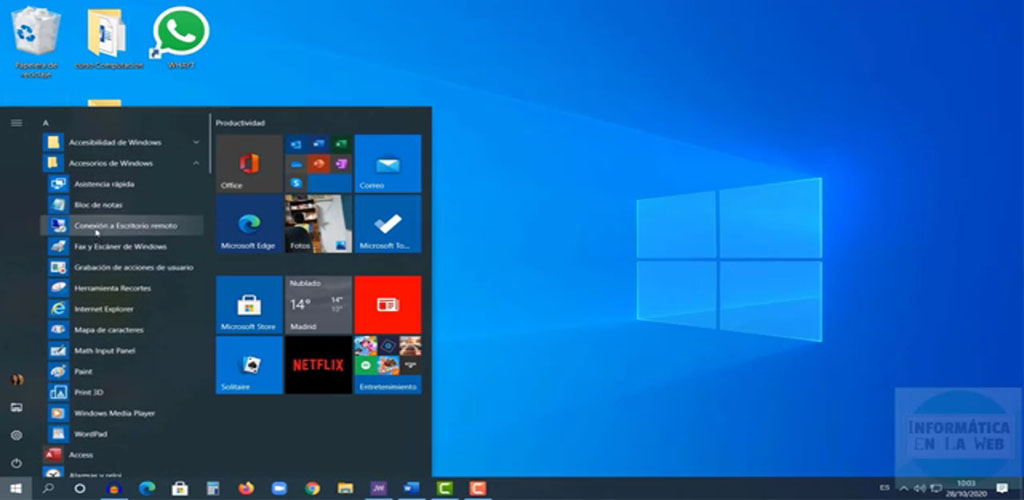1024x500 pixels.
Task: Open File Explorer from the taskbar
Action: [x=345, y=488]
